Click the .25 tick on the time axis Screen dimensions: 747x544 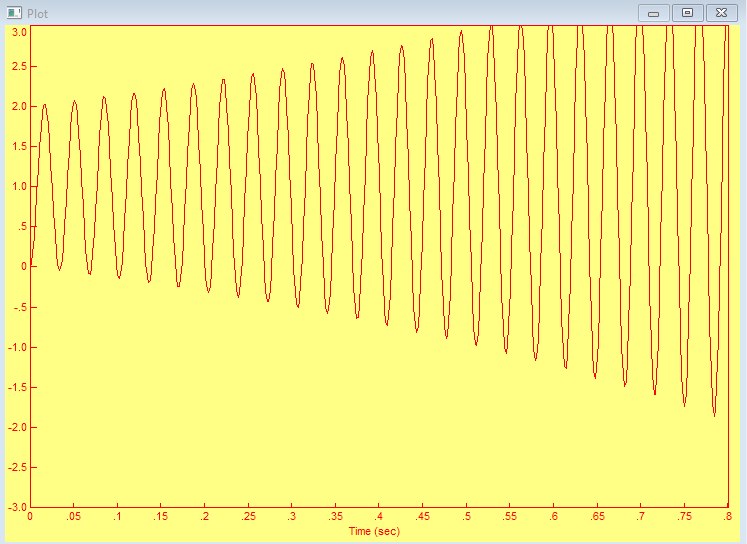tap(248, 517)
